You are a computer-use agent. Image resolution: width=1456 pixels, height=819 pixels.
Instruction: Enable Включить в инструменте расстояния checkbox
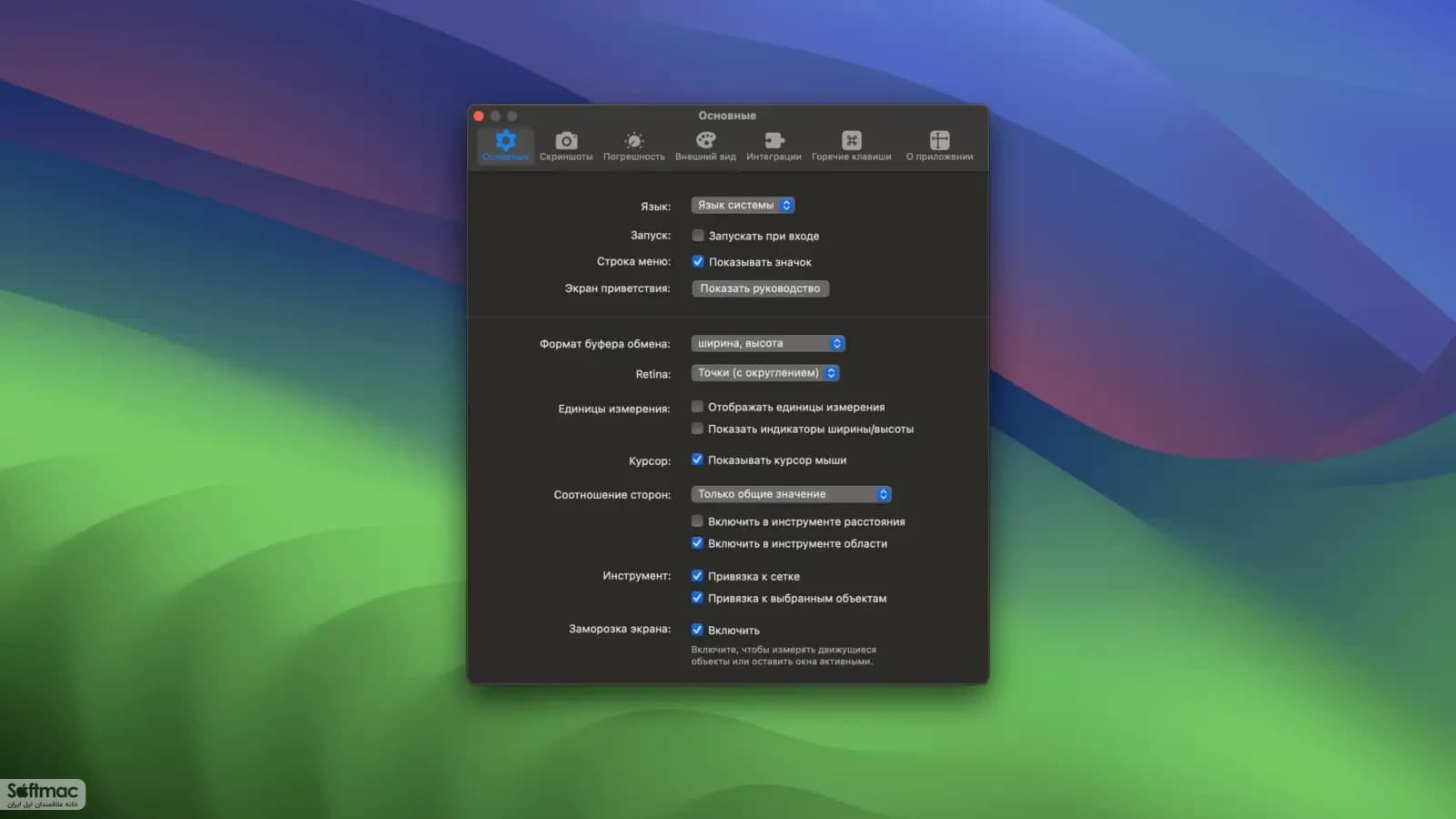pyautogui.click(x=697, y=521)
